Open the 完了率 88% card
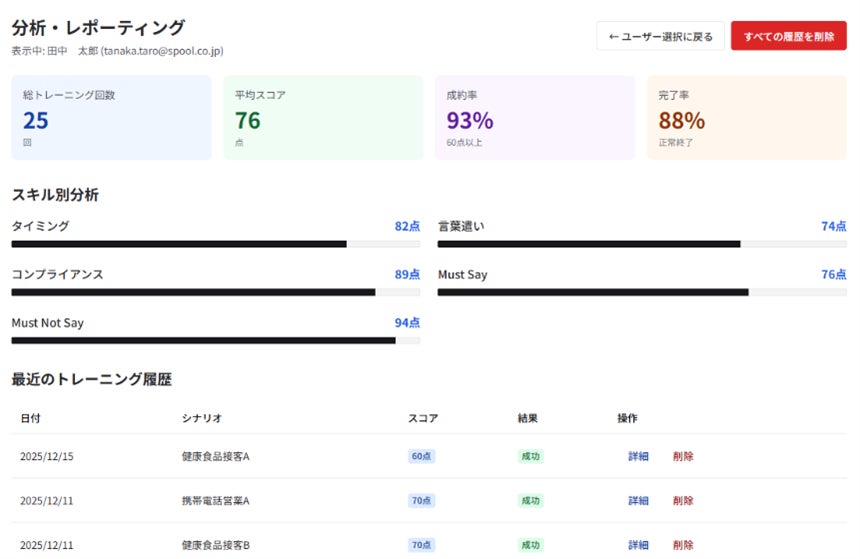The image size is (860, 559). point(746,118)
